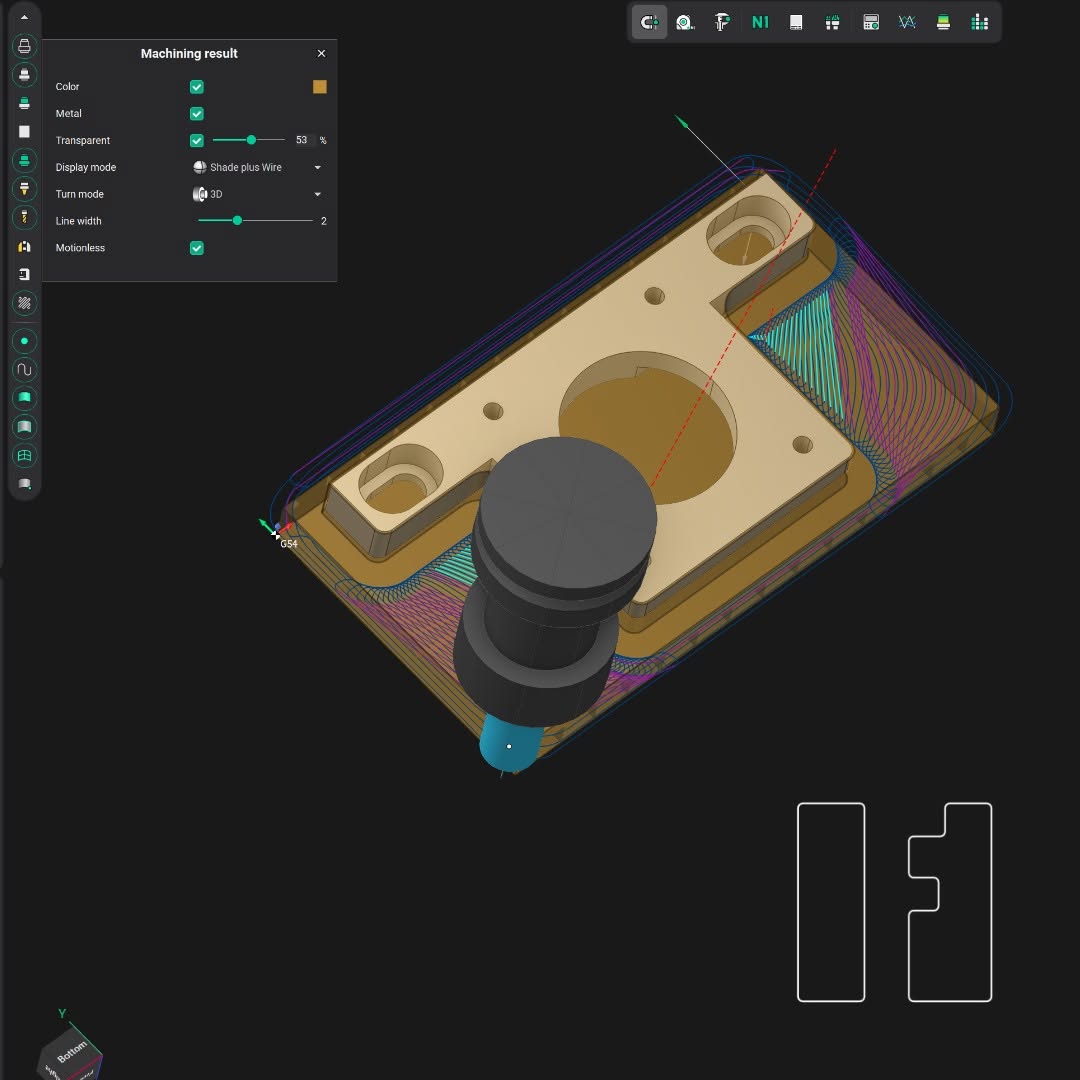Click the spline curve icon in the left sidebar
The height and width of the screenshot is (1080, 1080).
click(x=24, y=370)
